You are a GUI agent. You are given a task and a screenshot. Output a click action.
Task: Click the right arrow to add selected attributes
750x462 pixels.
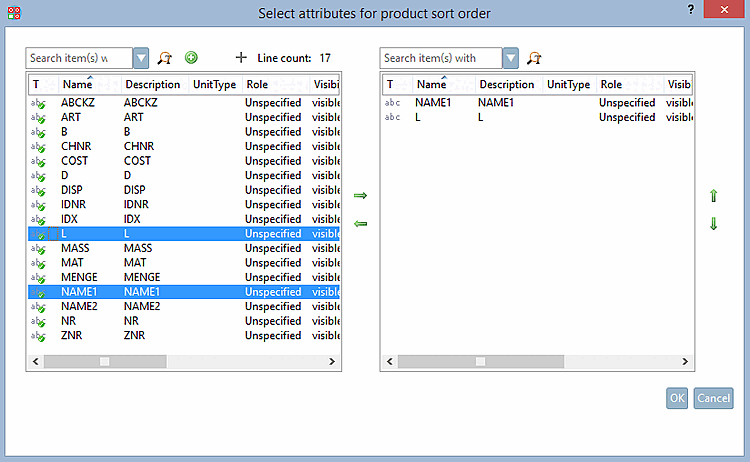pos(361,195)
